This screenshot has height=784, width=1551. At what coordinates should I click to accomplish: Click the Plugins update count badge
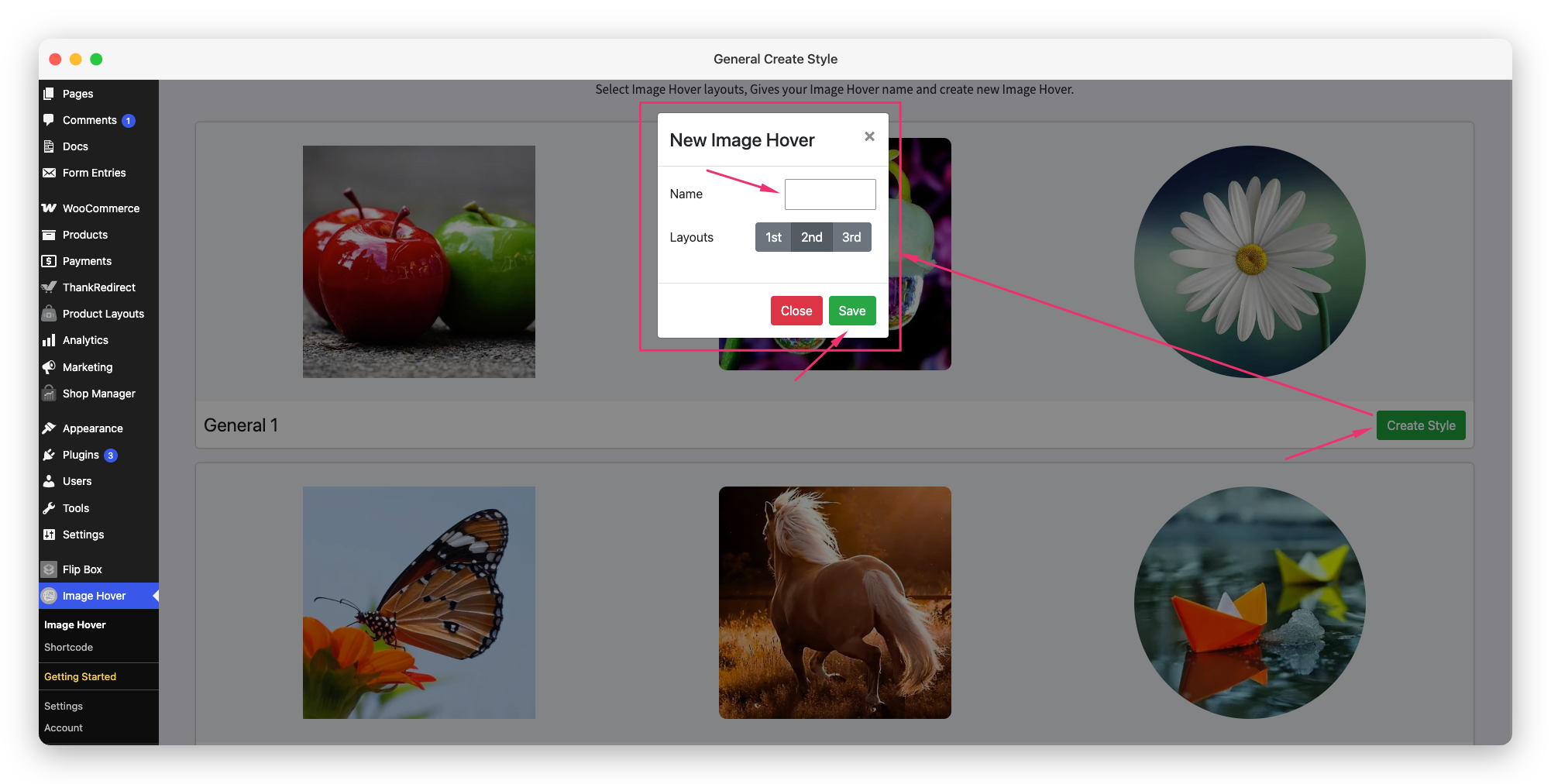coord(111,456)
